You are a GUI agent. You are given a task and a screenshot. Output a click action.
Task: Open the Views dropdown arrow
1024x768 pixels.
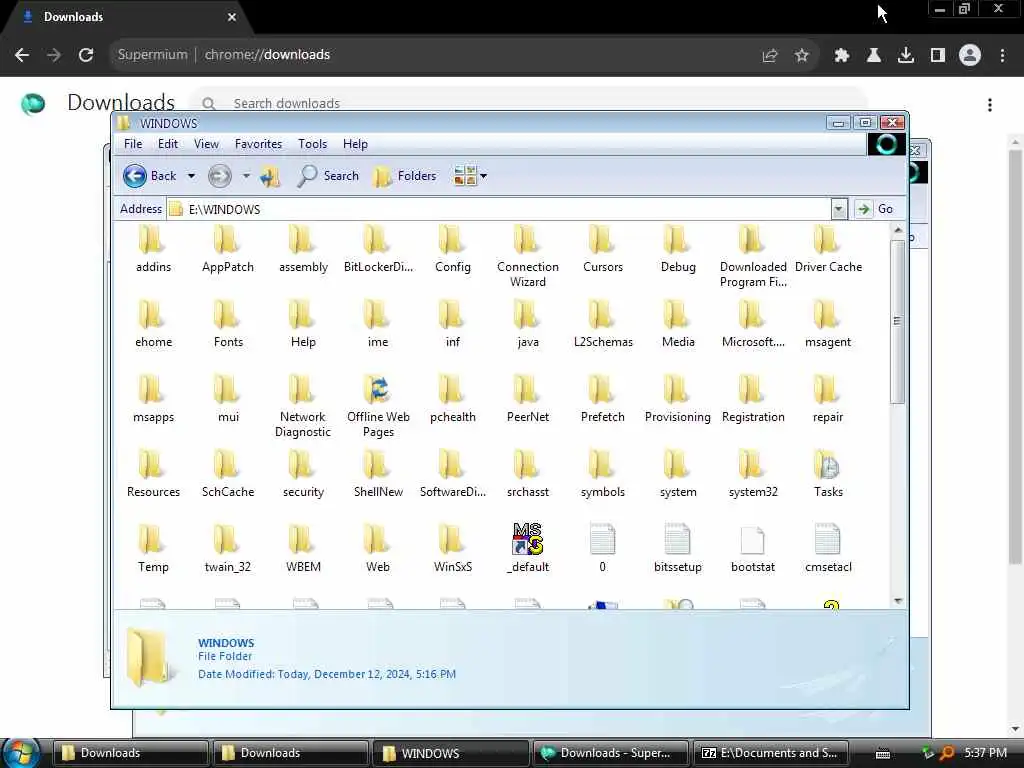click(x=483, y=176)
